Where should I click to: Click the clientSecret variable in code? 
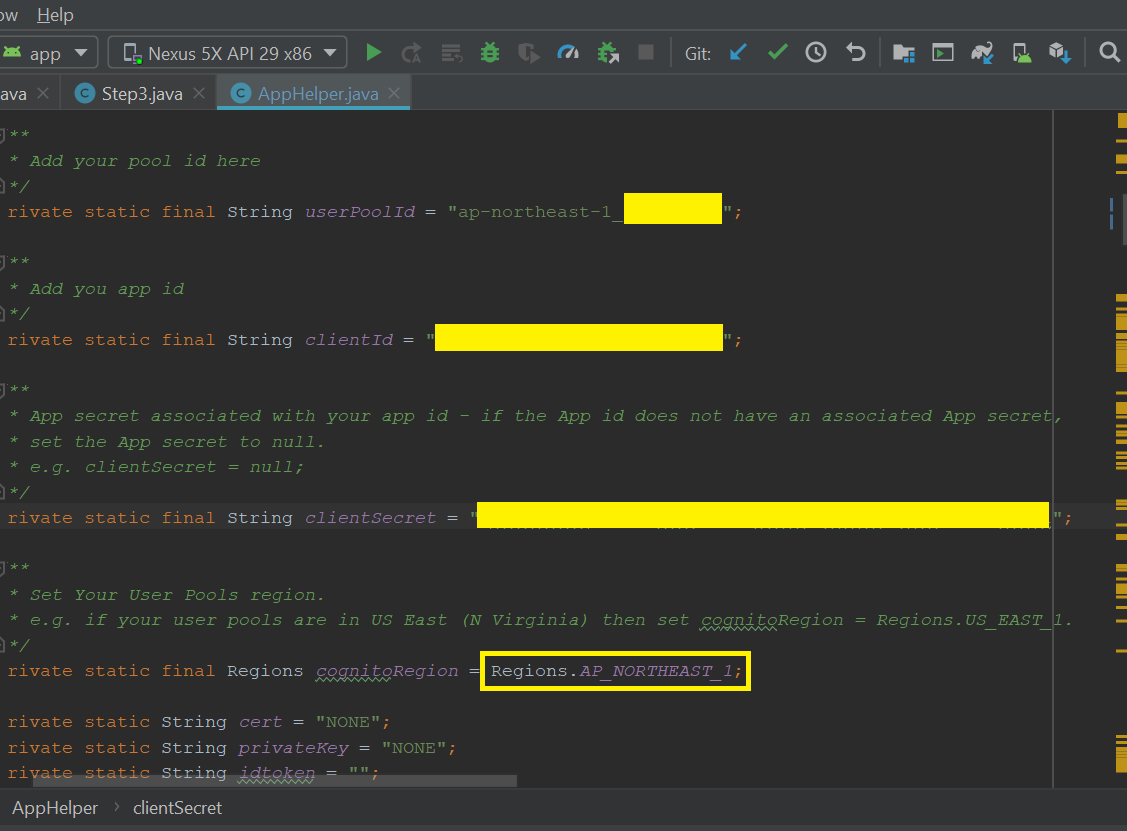(x=370, y=518)
